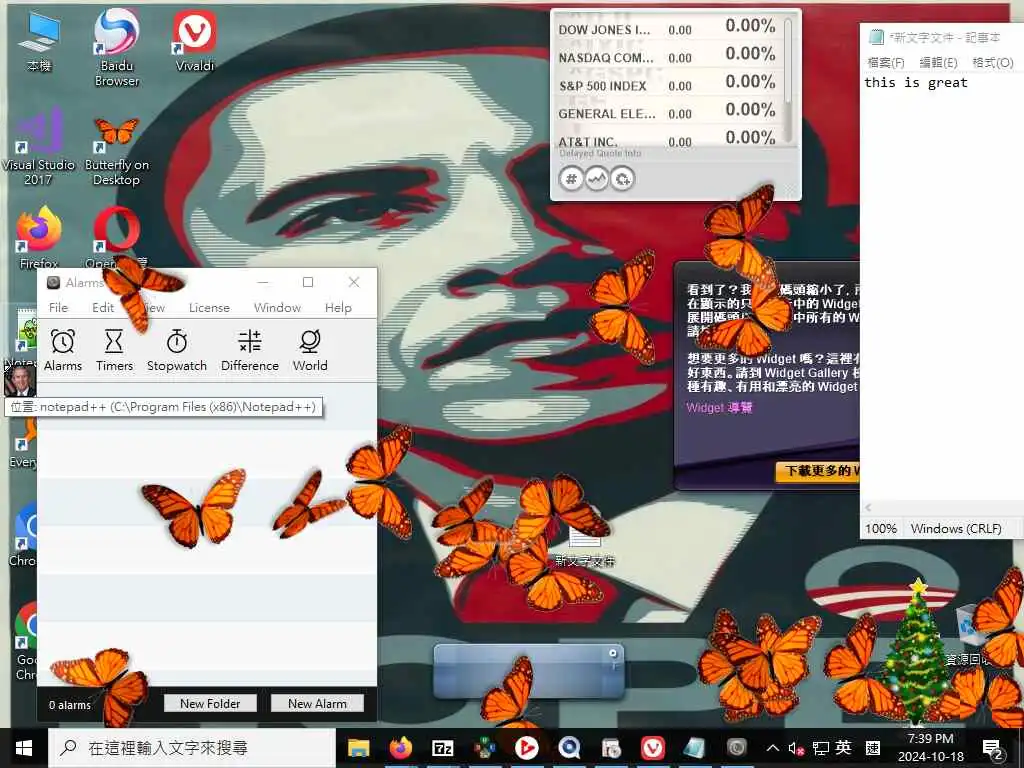This screenshot has height=768, width=1024.
Task: Open 7-Zip from the taskbar
Action: [442, 748]
